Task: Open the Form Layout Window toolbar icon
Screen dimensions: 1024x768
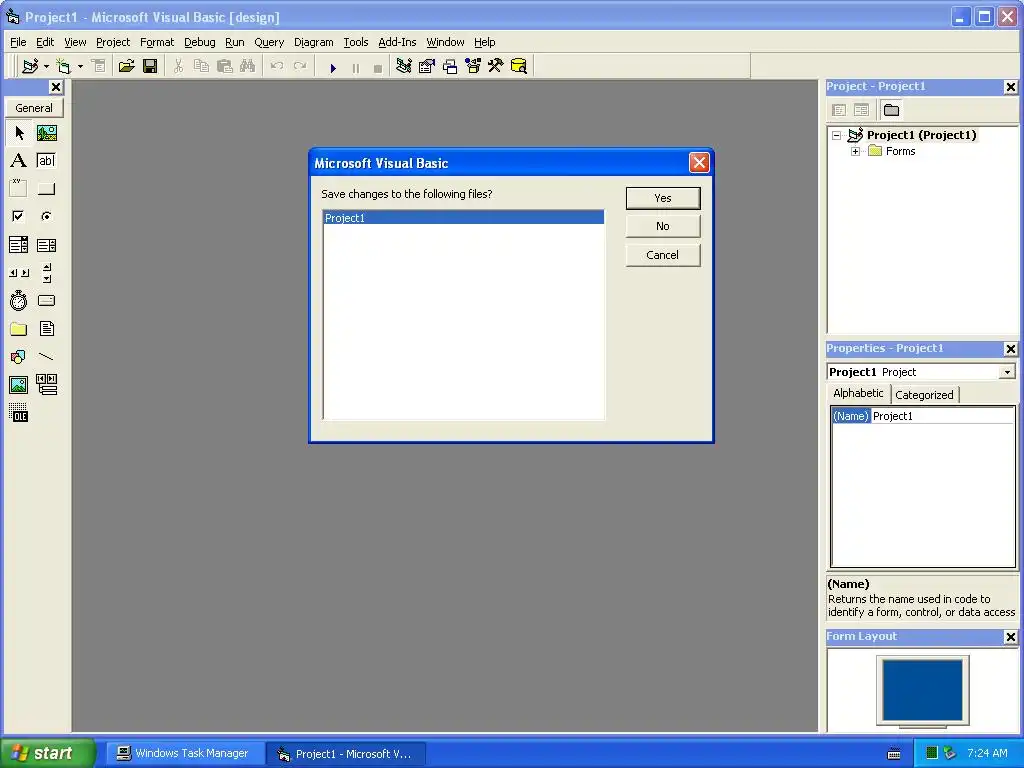Action: 450,66
